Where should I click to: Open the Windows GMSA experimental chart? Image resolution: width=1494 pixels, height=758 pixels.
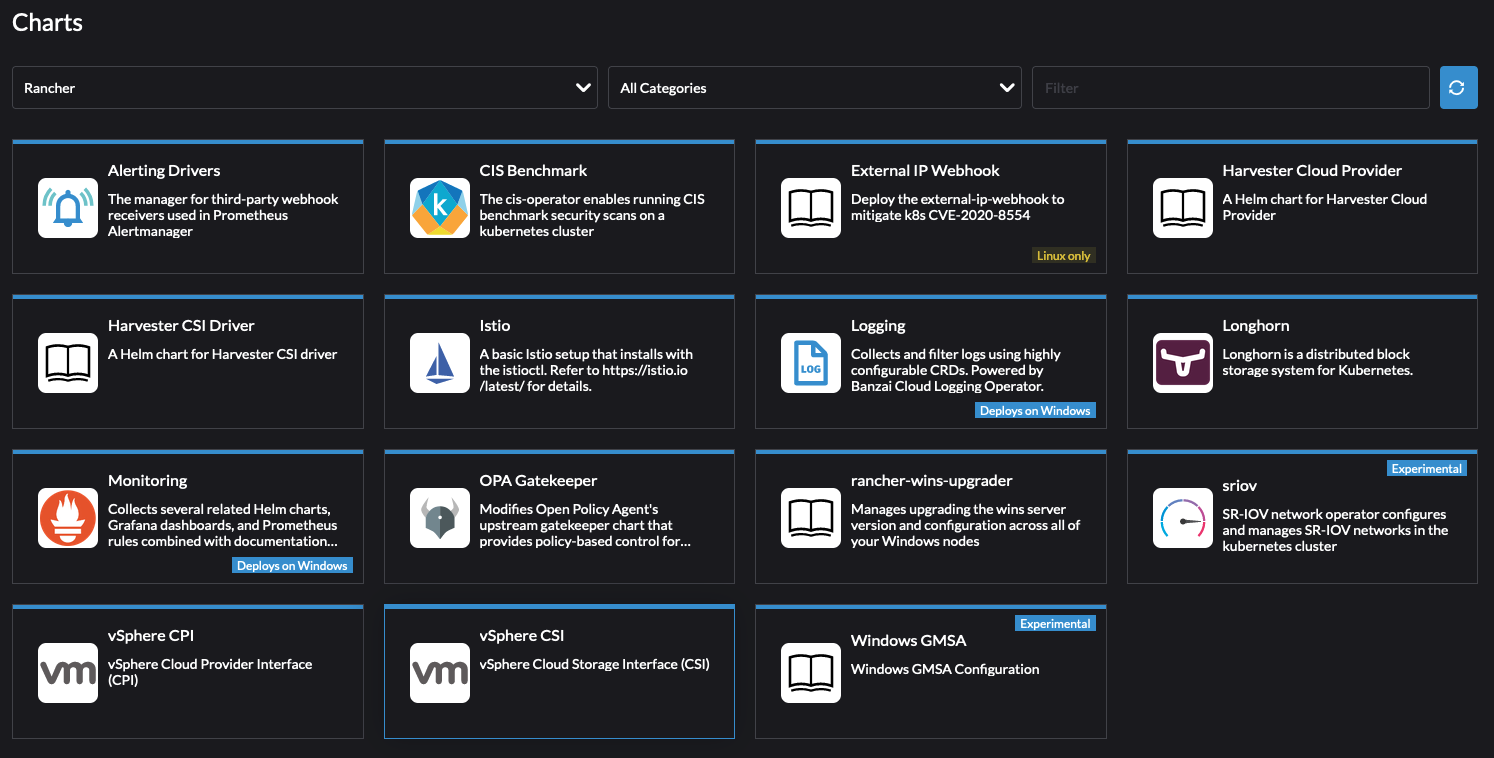pyautogui.click(x=931, y=671)
